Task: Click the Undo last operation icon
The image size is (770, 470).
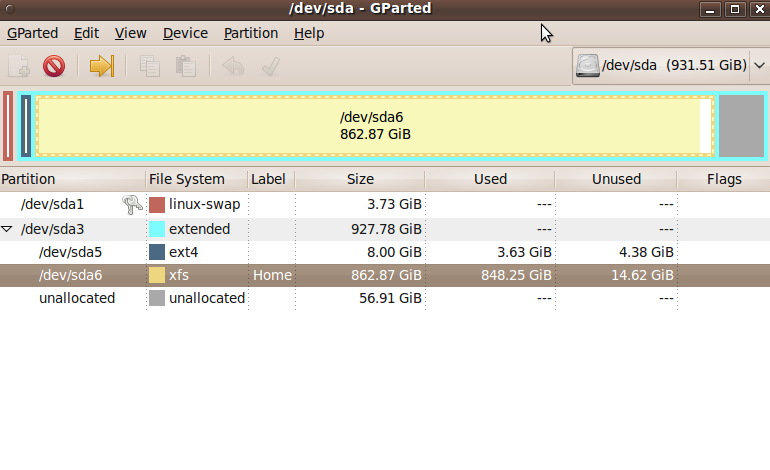Action: [233, 66]
